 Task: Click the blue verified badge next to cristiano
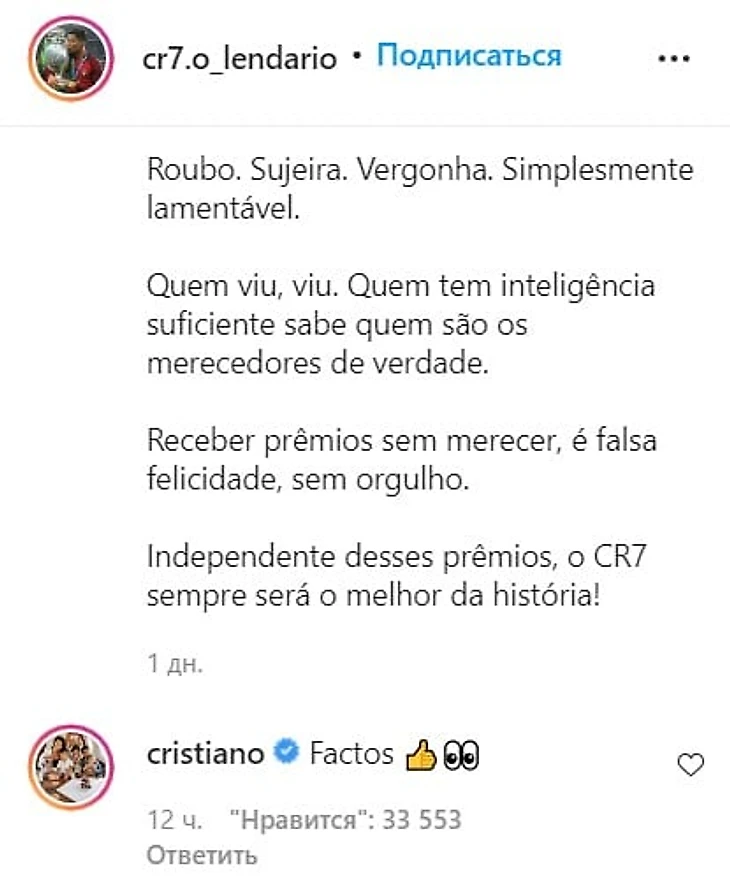tap(286, 752)
